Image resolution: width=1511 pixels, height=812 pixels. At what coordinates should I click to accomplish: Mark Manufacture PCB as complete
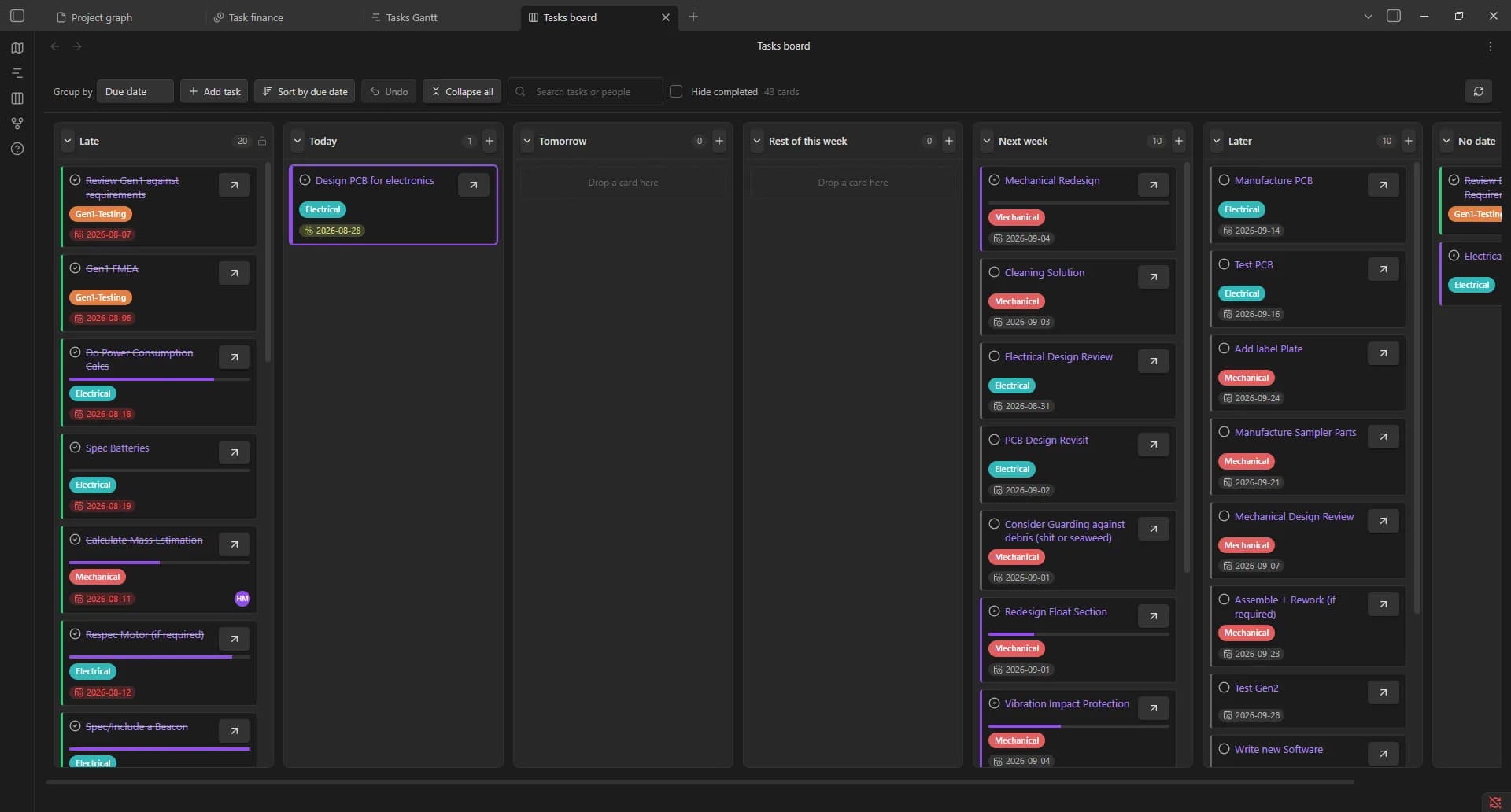point(1224,180)
